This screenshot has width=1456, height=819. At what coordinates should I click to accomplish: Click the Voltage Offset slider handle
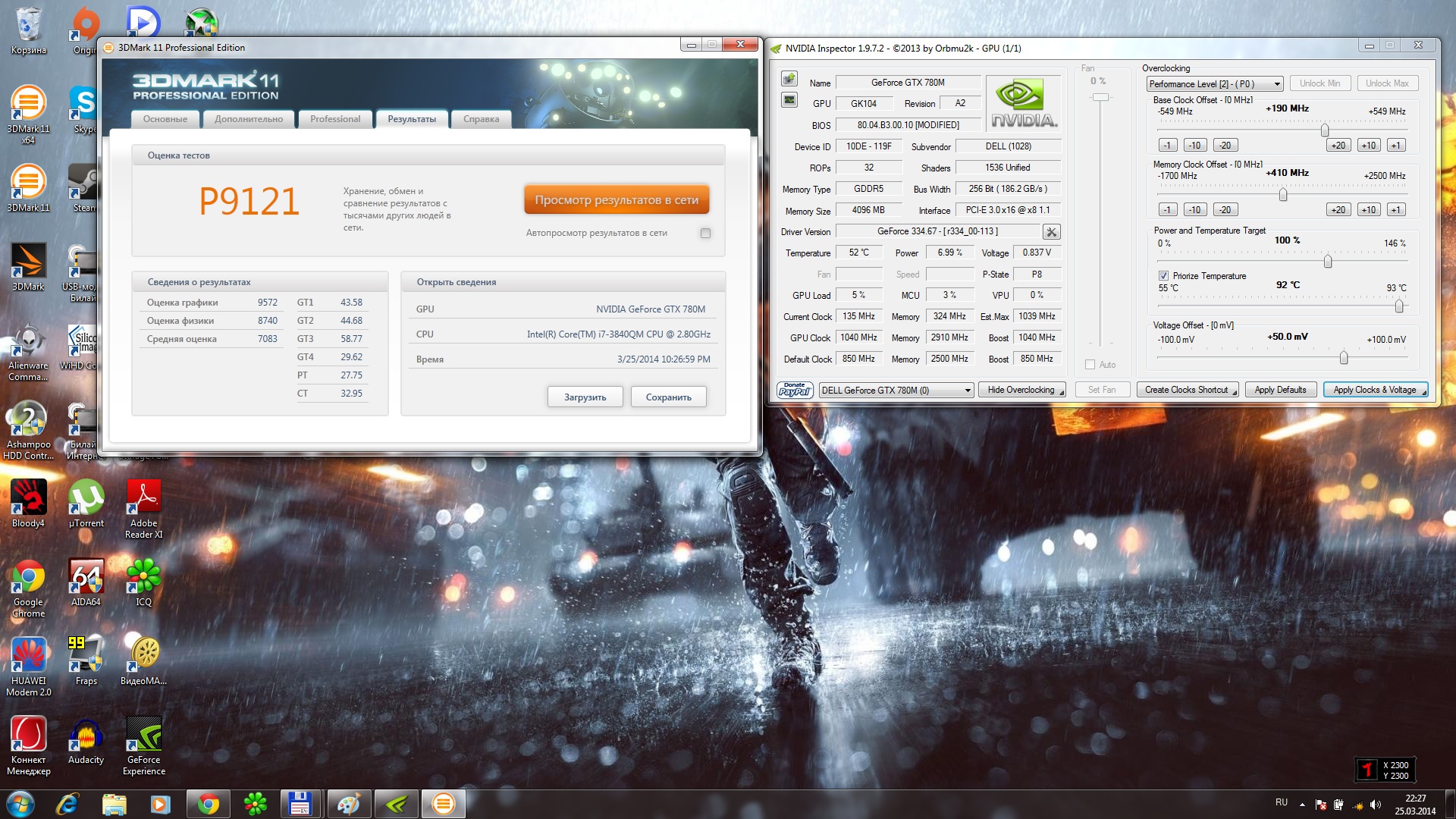click(x=1344, y=357)
